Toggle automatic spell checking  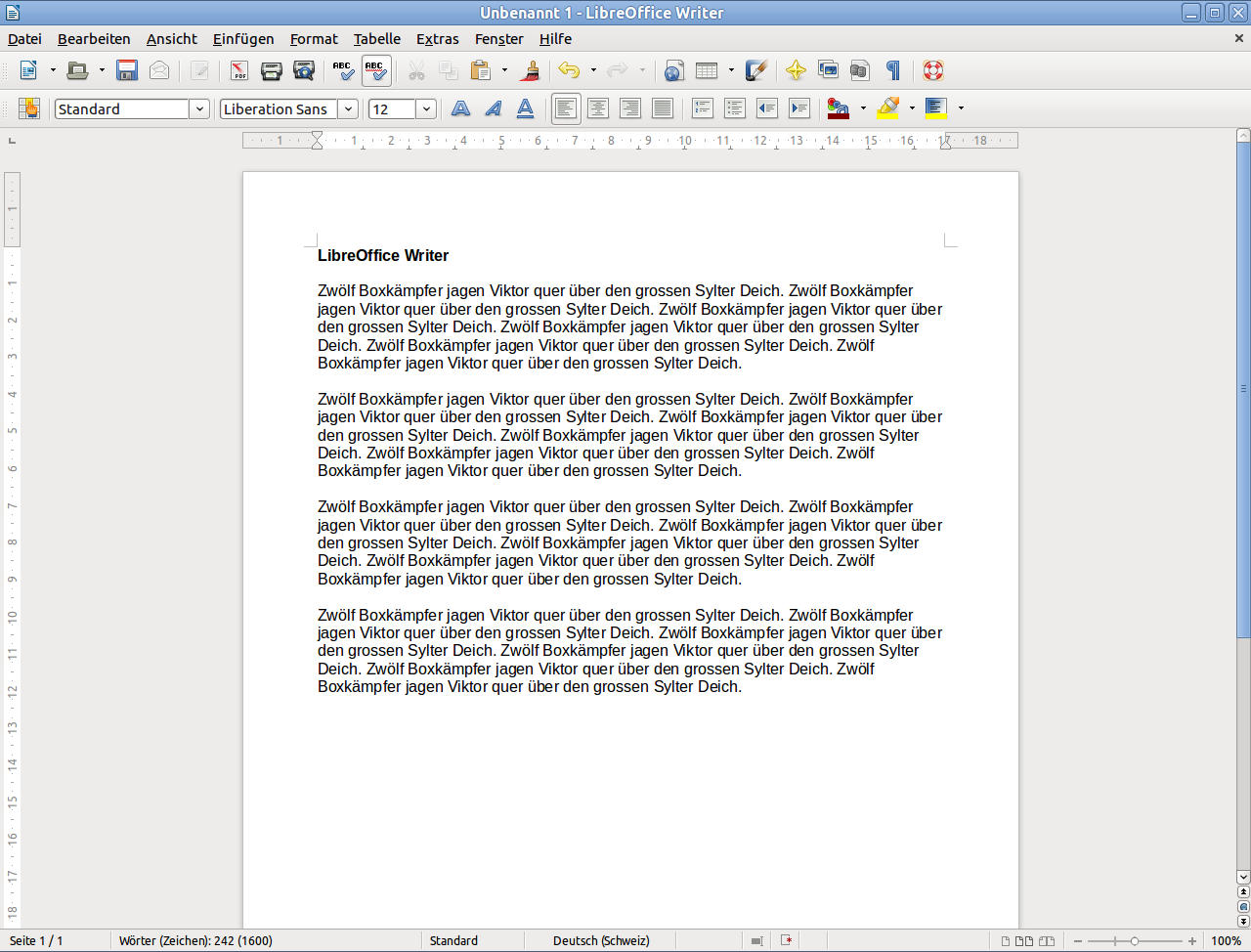376,70
